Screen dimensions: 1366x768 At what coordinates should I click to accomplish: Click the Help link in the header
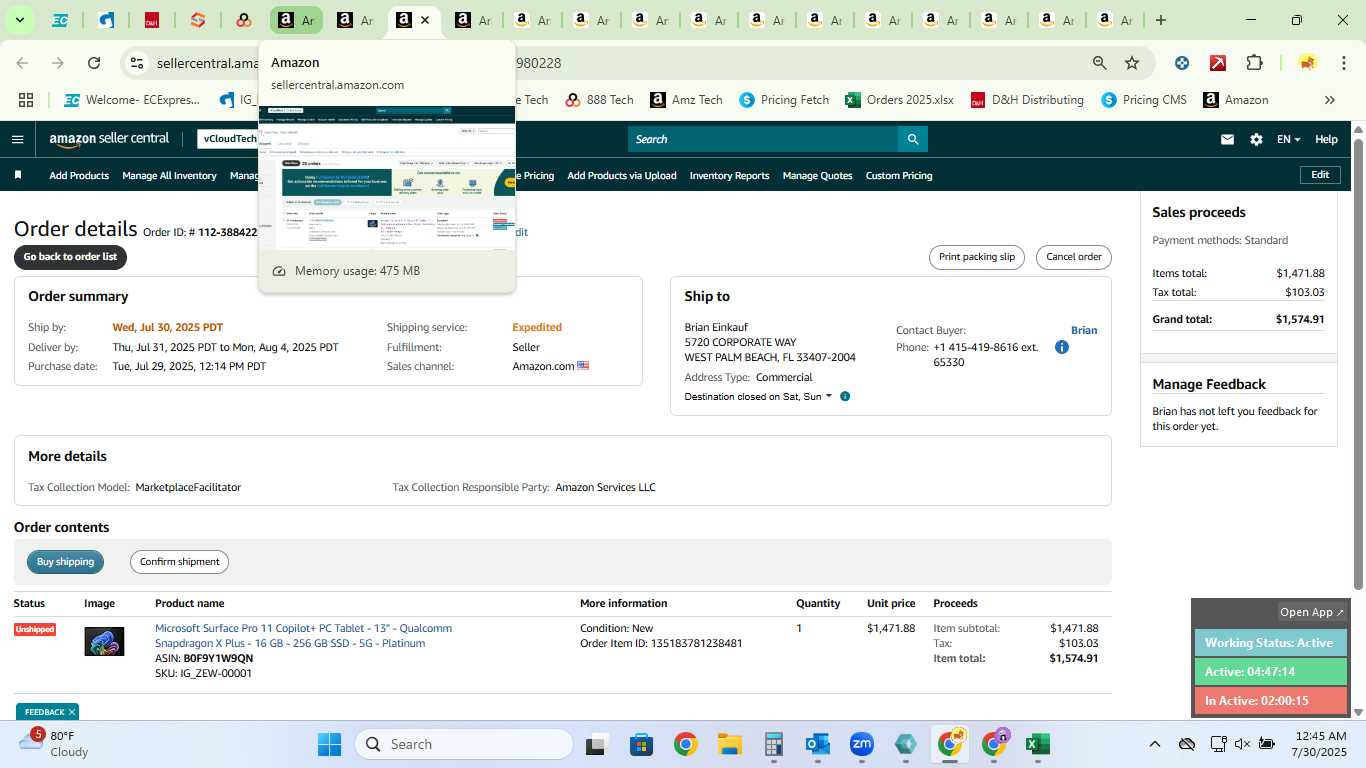click(1326, 140)
